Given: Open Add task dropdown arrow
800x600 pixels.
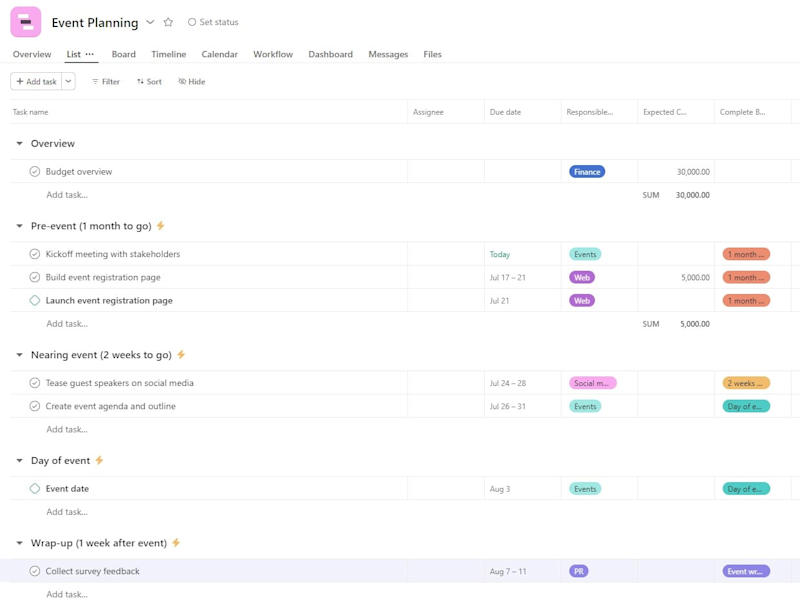Looking at the screenshot, I should [x=68, y=81].
